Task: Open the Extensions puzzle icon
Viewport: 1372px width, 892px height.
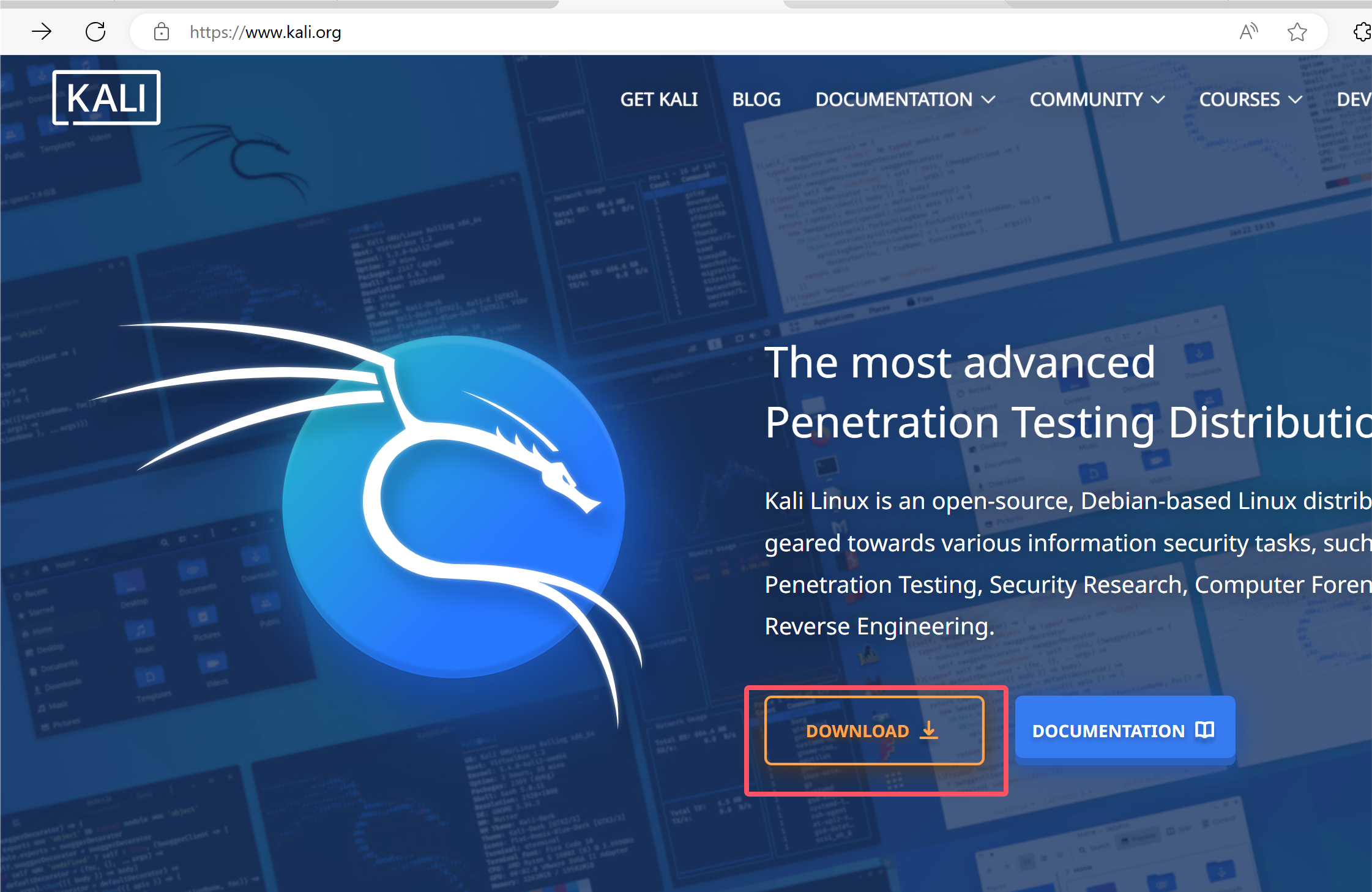Action: pos(1362,31)
